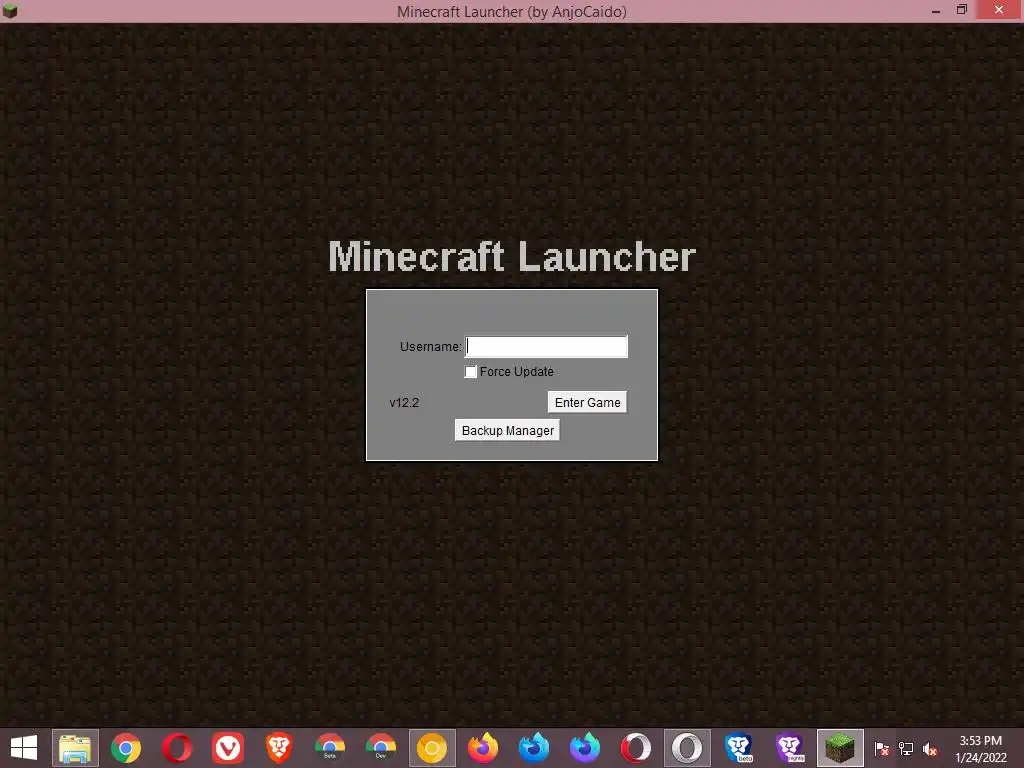Click the Enter Game button
The height and width of the screenshot is (768, 1024).
(587, 402)
